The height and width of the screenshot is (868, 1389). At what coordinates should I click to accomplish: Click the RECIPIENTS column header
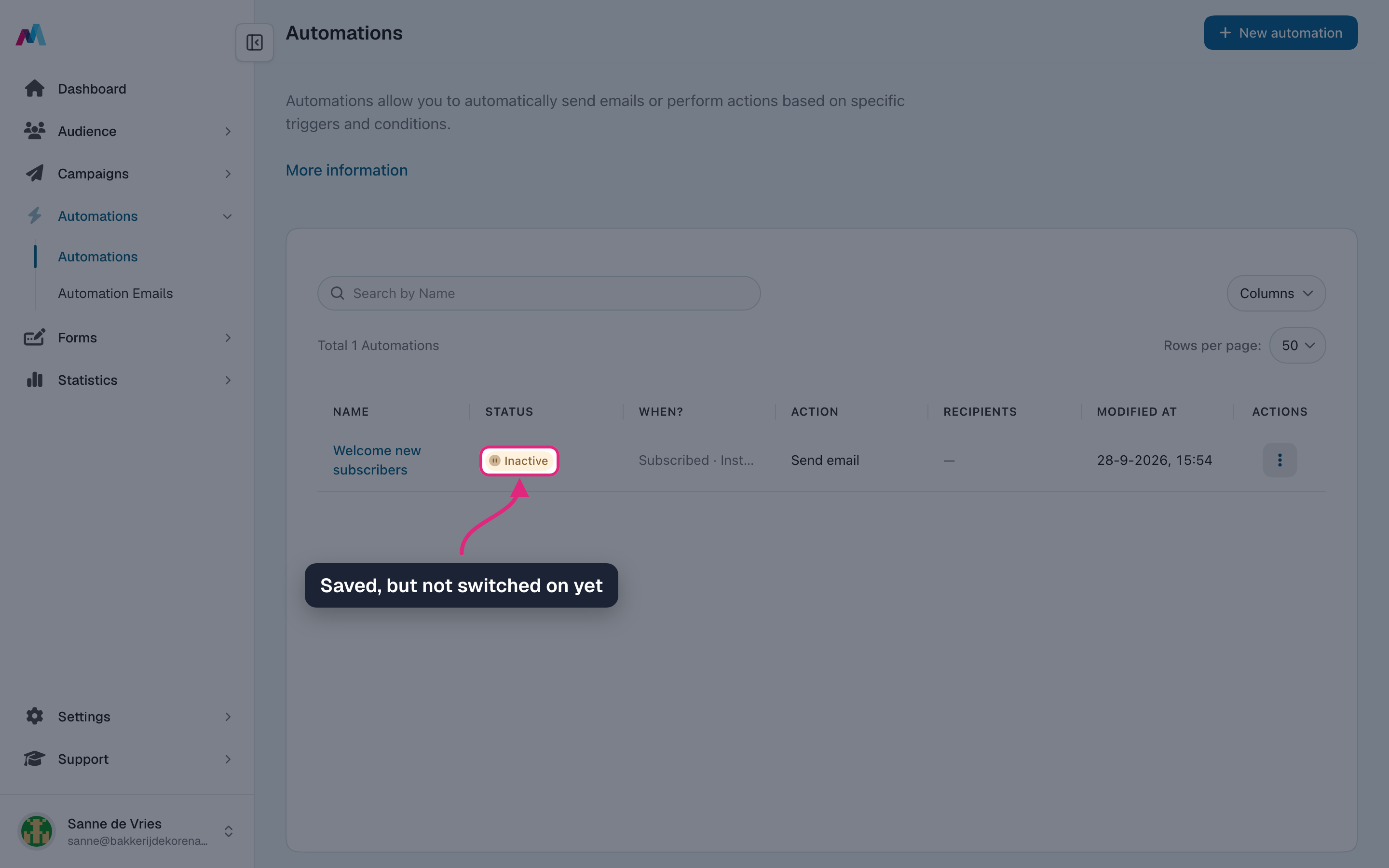coord(980,412)
